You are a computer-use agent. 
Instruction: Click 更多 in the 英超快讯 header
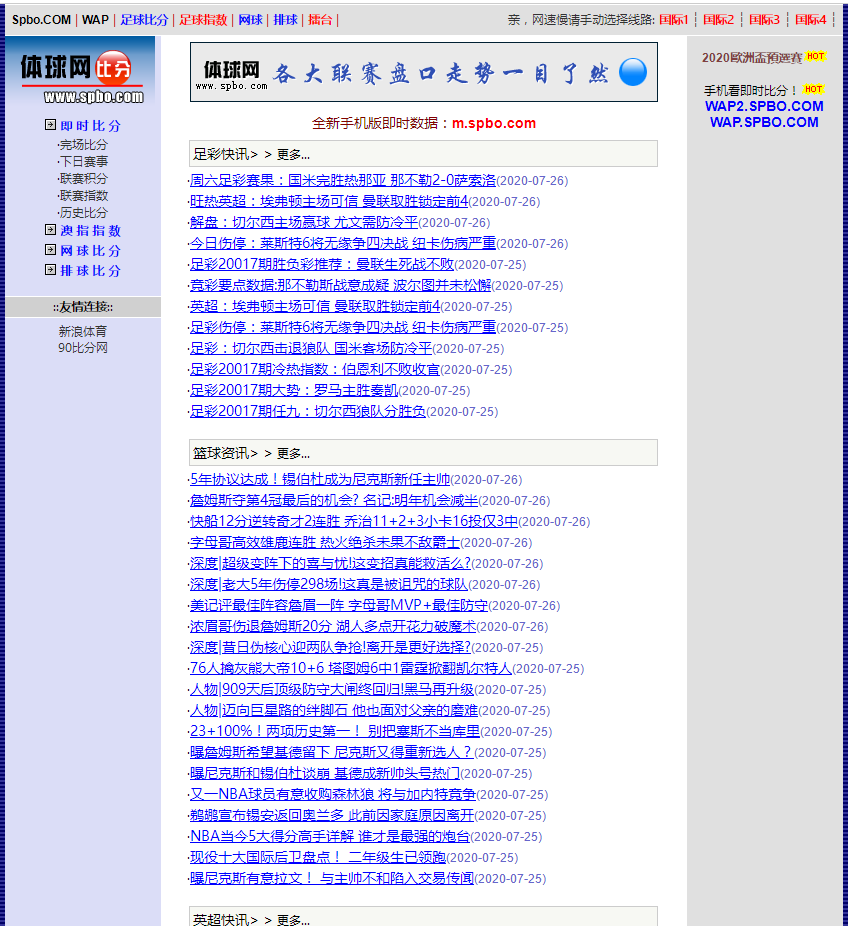(x=293, y=920)
